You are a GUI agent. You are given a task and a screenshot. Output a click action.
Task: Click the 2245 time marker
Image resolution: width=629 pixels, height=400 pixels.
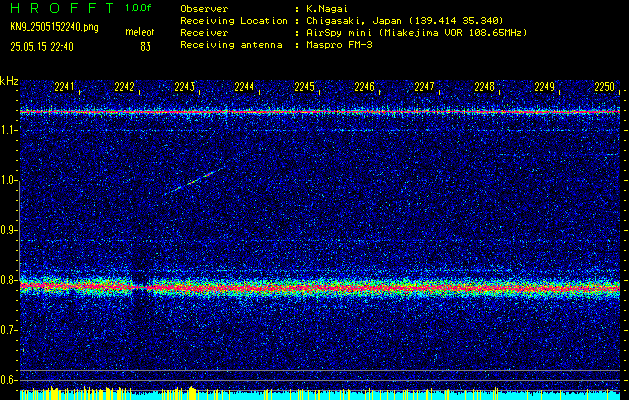[304, 87]
